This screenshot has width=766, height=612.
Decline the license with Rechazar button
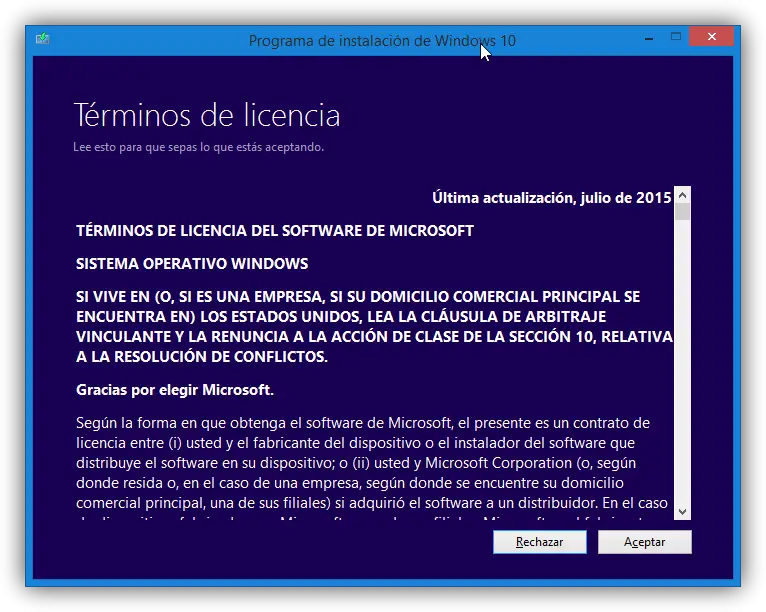539,542
